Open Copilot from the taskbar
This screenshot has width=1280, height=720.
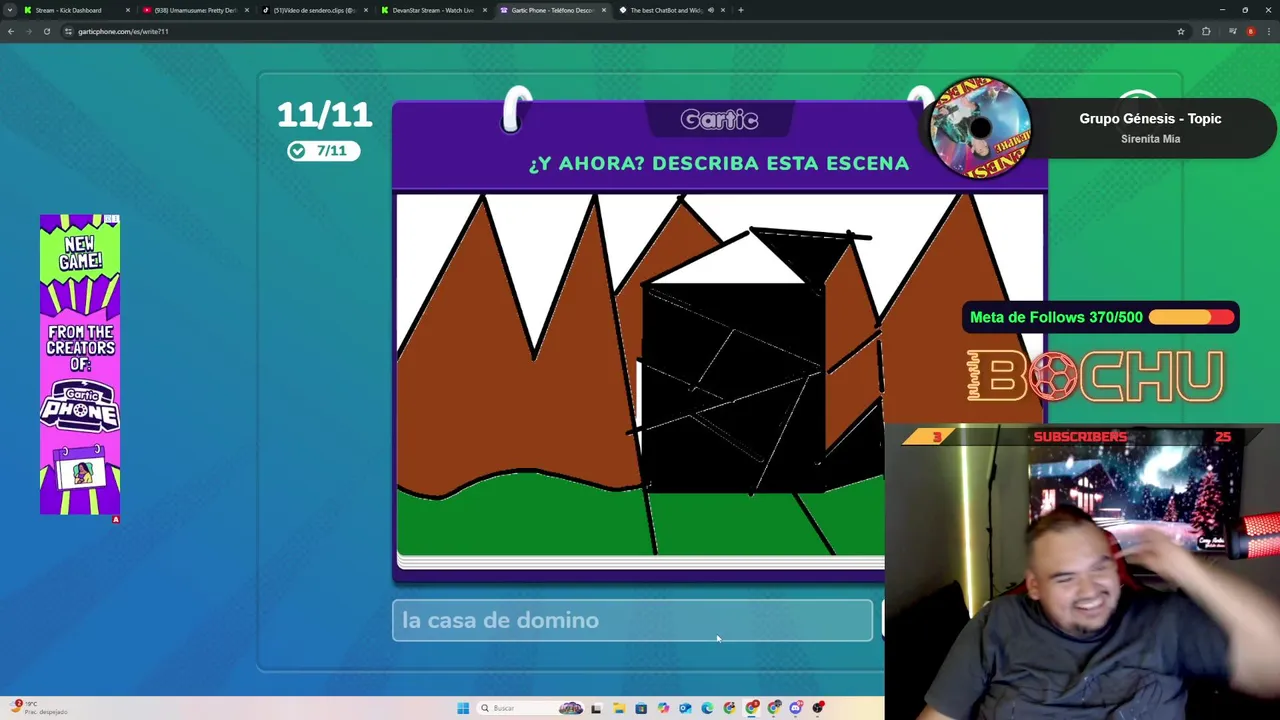[x=663, y=708]
